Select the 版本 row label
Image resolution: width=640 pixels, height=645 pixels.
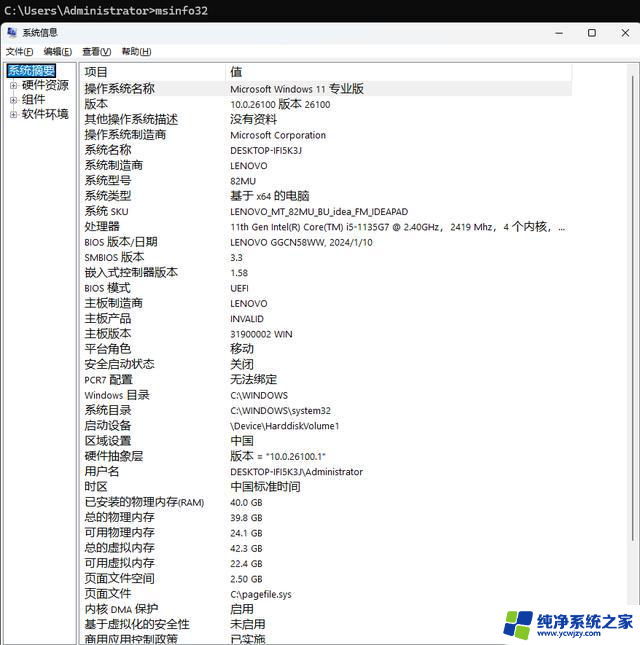96,104
